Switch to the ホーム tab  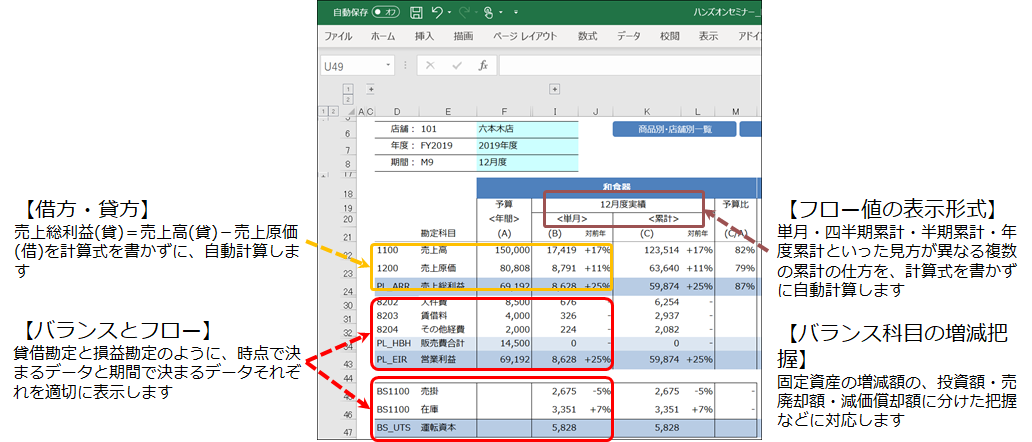[383, 36]
